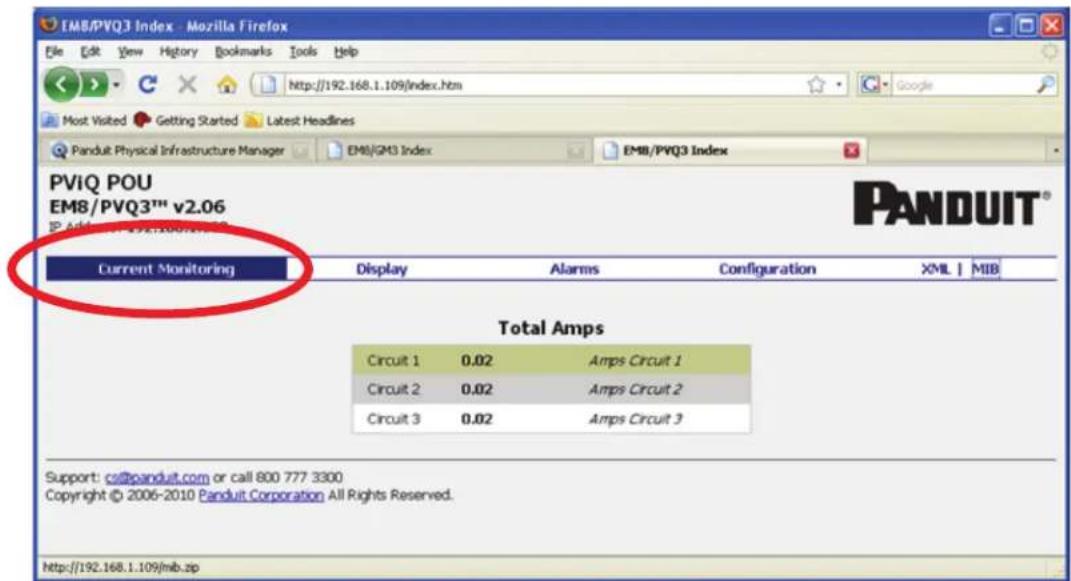Click the address bar URL field

pos(540,85)
